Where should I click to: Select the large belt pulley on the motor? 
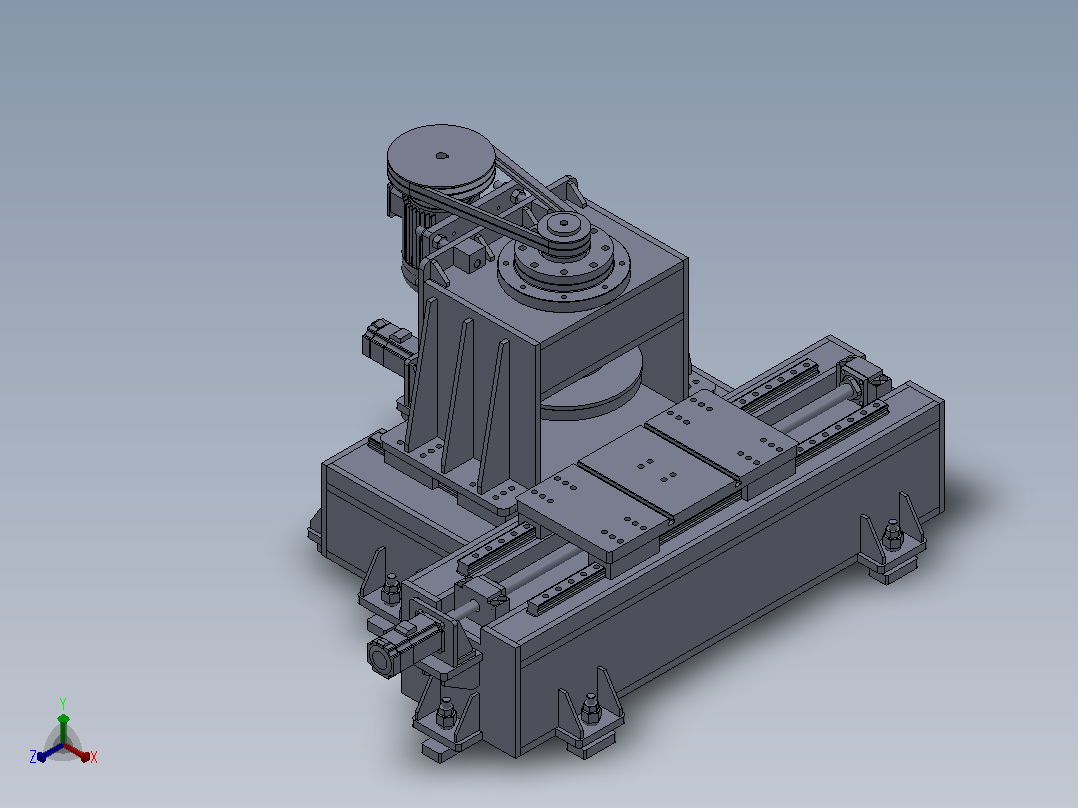pos(441,161)
